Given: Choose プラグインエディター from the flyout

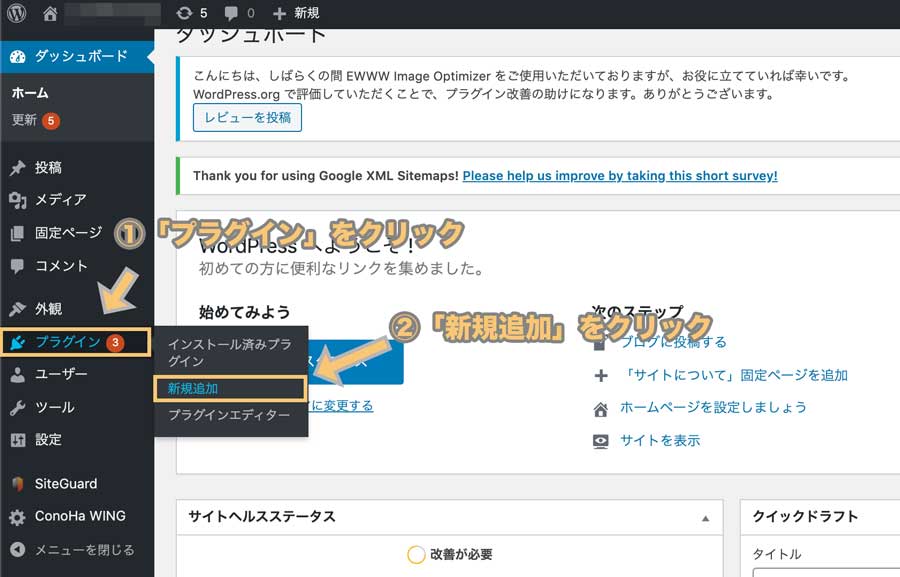Looking at the screenshot, I should 230,415.
